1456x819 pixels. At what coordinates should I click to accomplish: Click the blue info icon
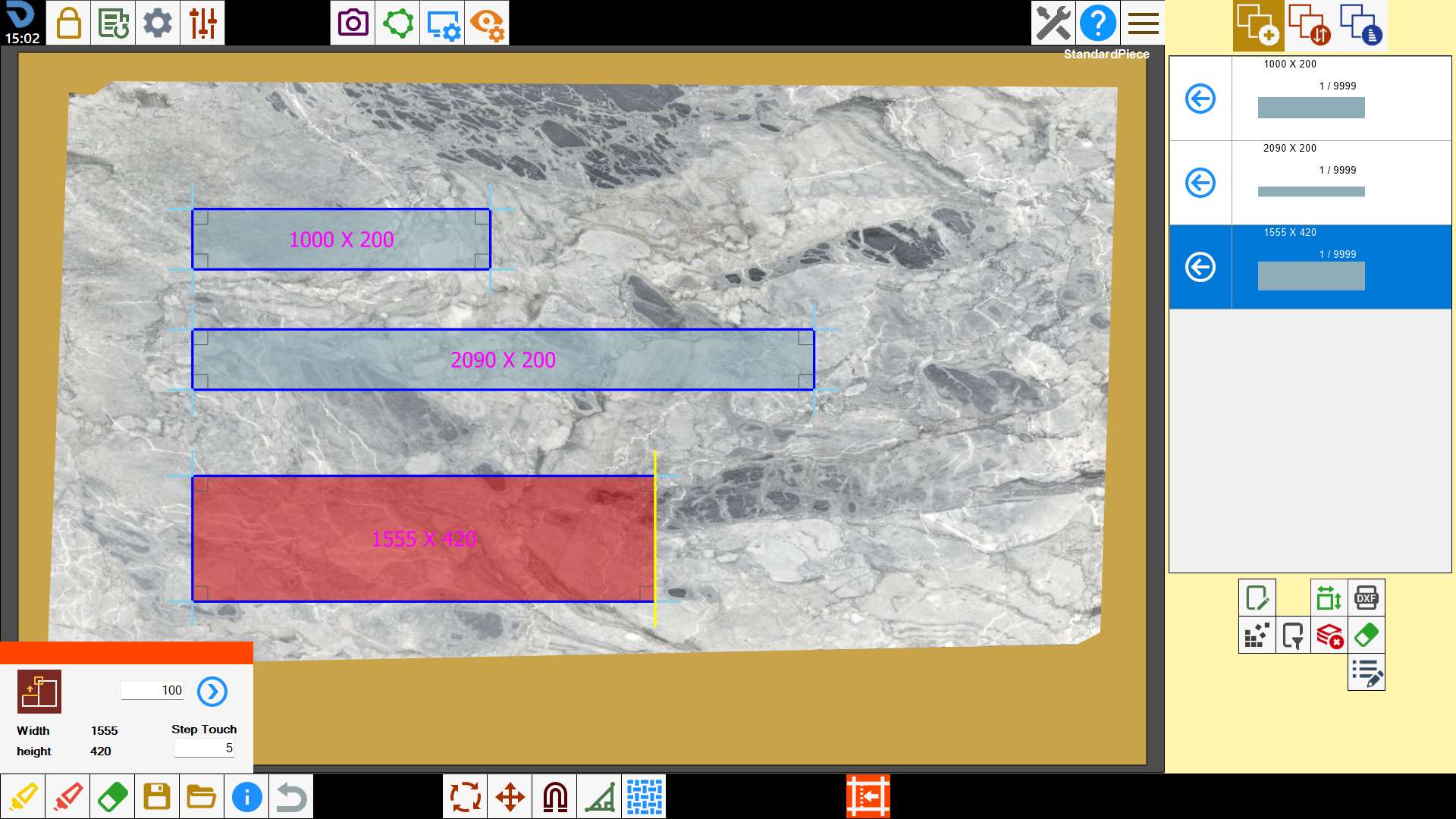[246, 797]
